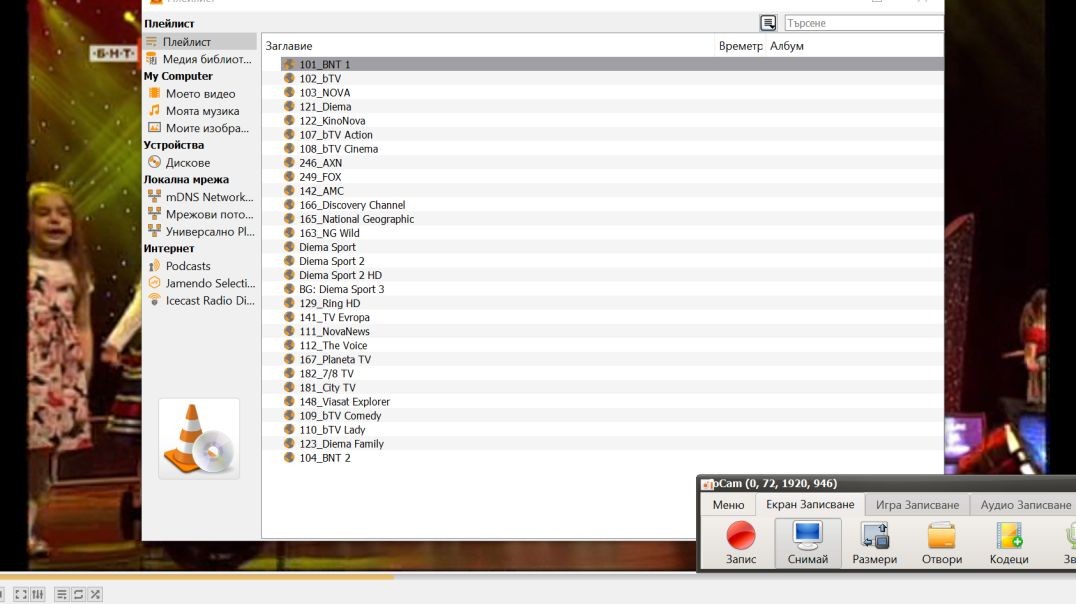The width and height of the screenshot is (1076, 604).
Task: Open Моите изображения in the sidebar
Action: pos(200,128)
